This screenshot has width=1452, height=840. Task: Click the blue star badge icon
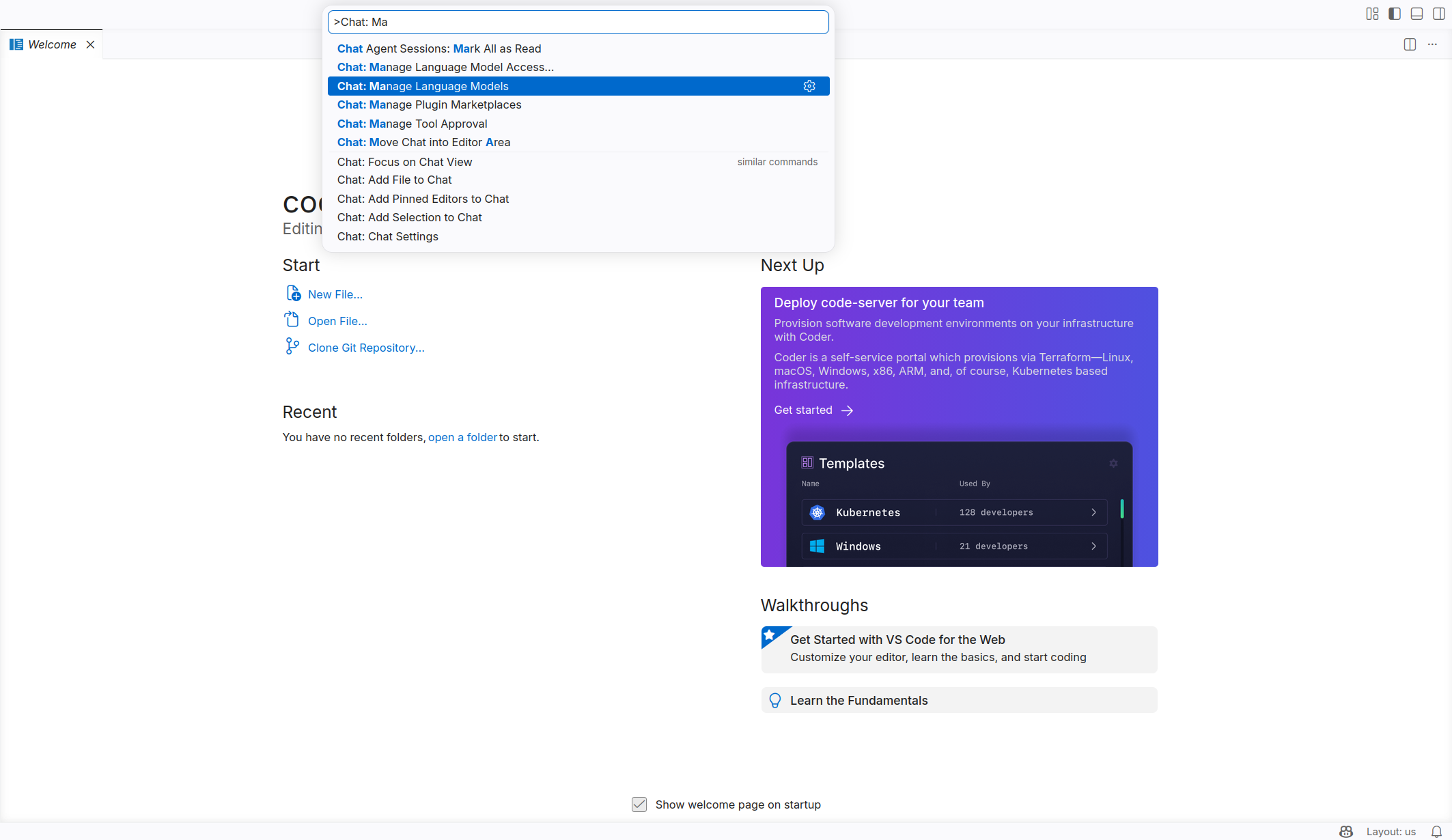[770, 634]
